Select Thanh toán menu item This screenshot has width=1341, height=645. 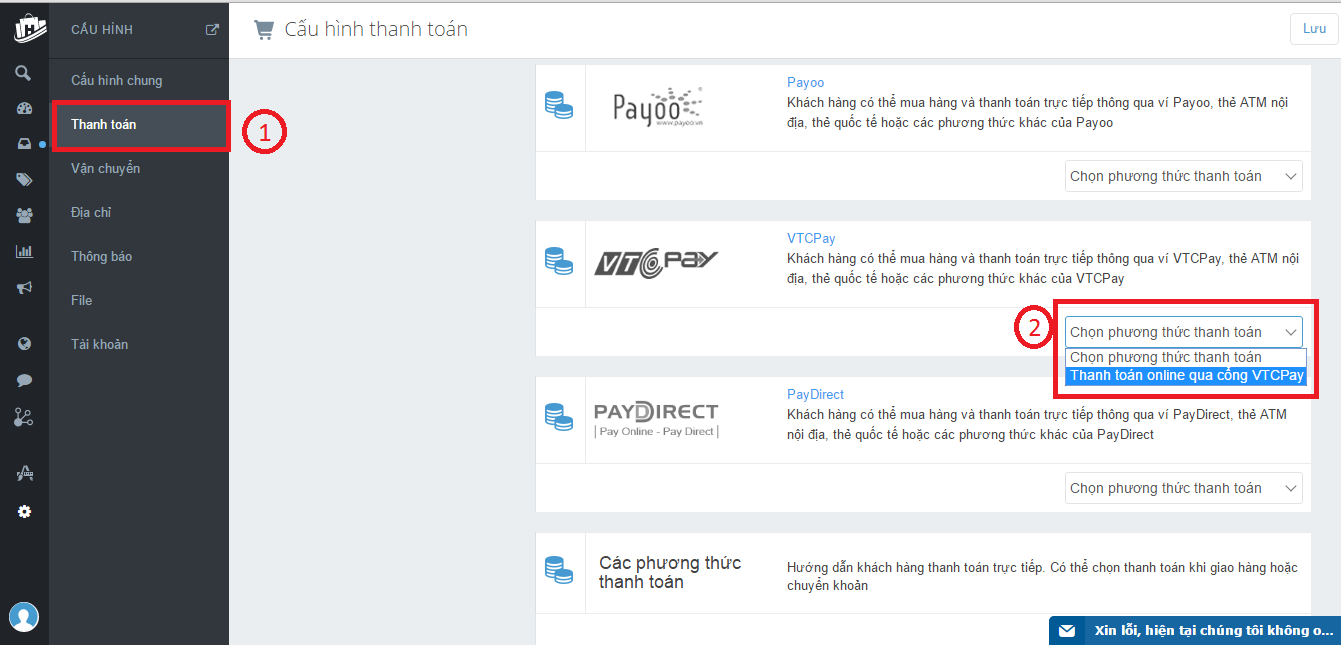click(139, 124)
